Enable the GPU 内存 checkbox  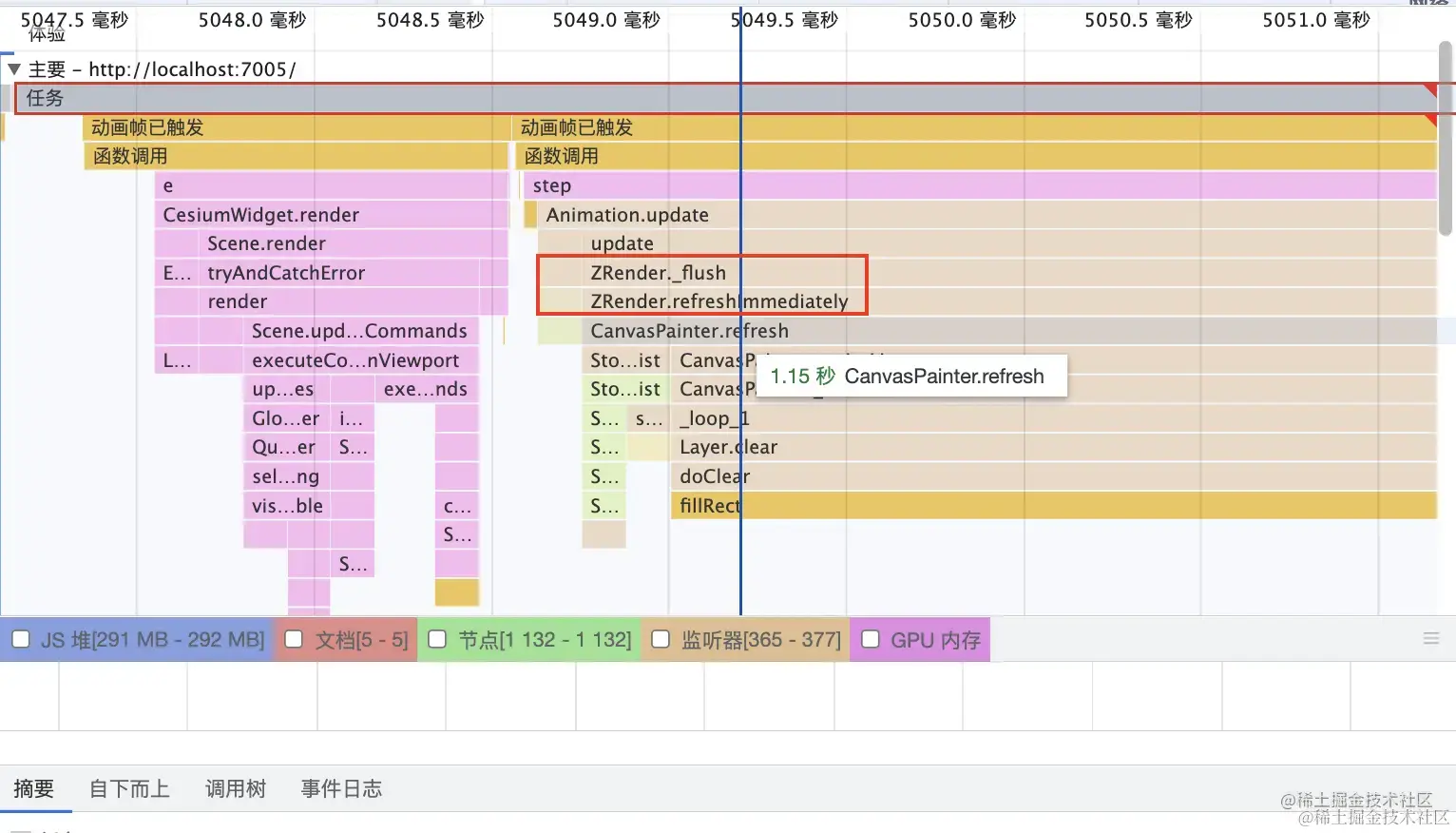pos(871,639)
